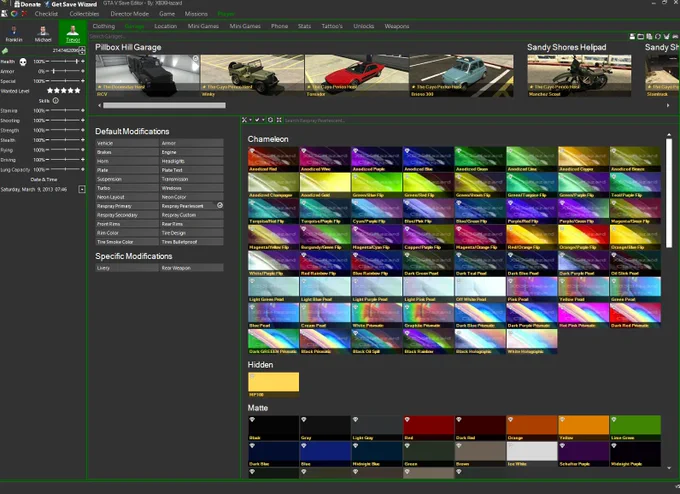Click the garage list left scroll arrow

click(x=99, y=105)
